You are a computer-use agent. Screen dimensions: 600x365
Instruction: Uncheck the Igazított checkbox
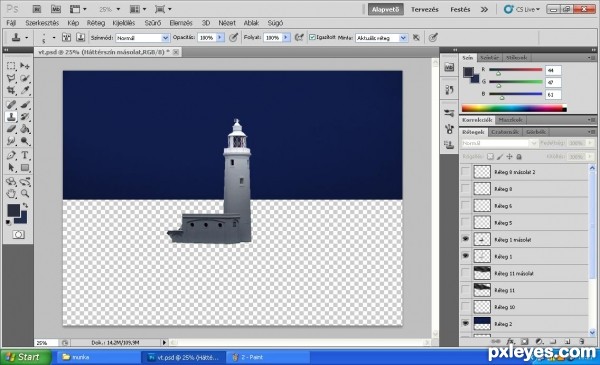pos(312,37)
